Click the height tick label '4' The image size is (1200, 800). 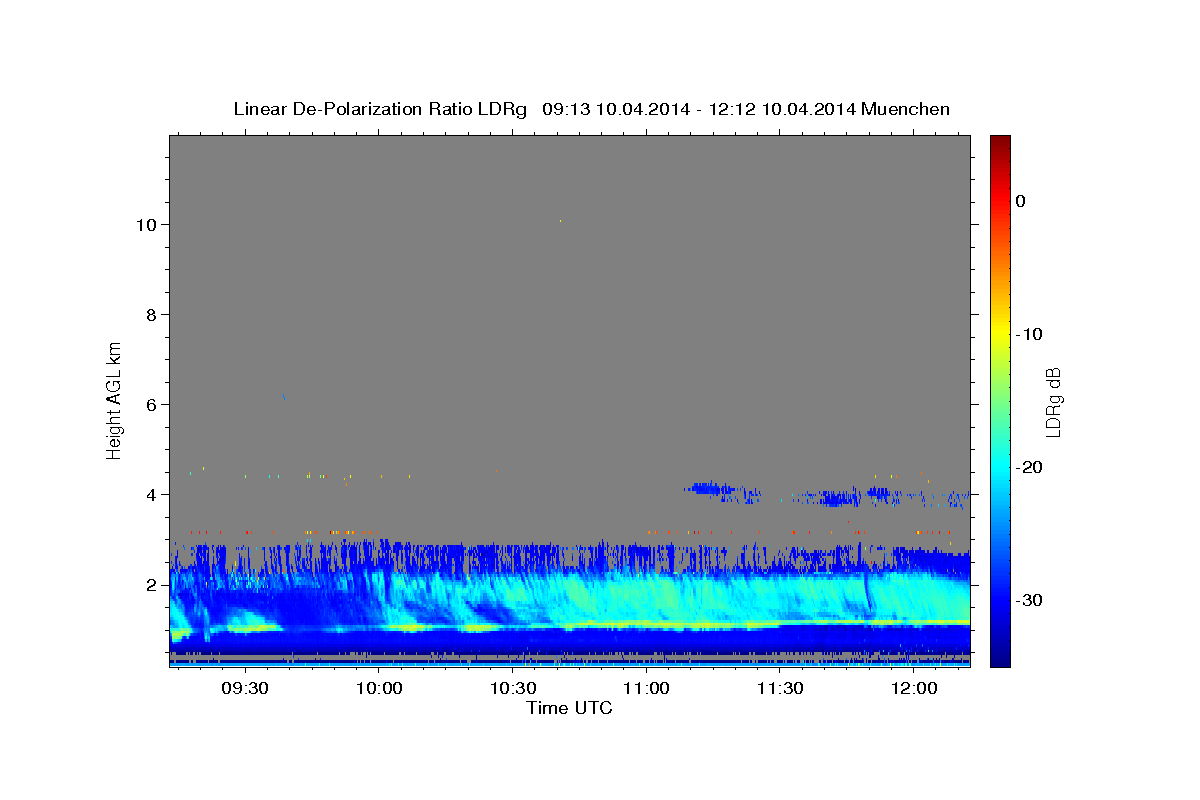tap(153, 494)
